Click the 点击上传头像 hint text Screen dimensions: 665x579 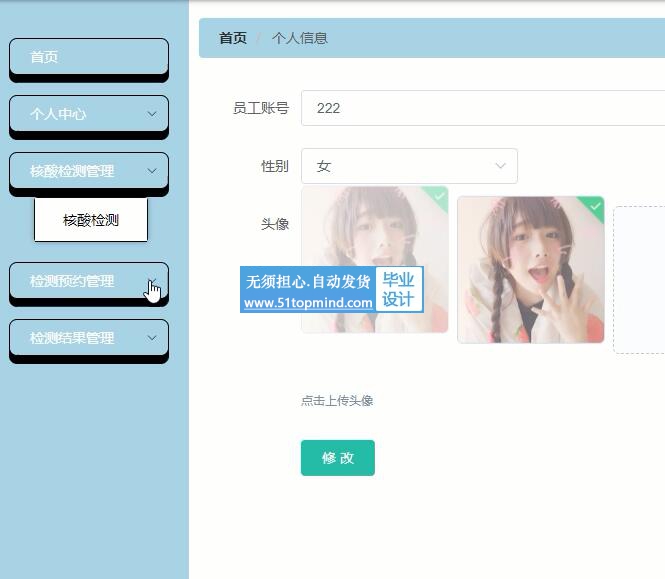click(x=337, y=400)
